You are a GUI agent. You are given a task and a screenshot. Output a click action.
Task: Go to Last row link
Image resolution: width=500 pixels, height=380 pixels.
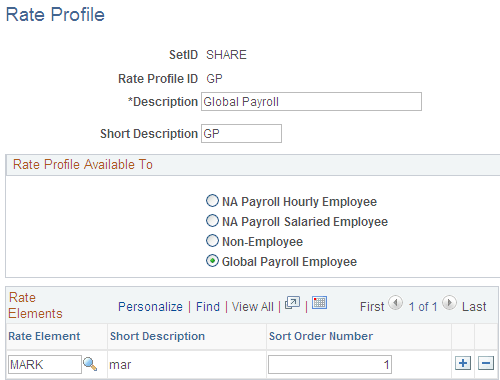[x=474, y=307]
